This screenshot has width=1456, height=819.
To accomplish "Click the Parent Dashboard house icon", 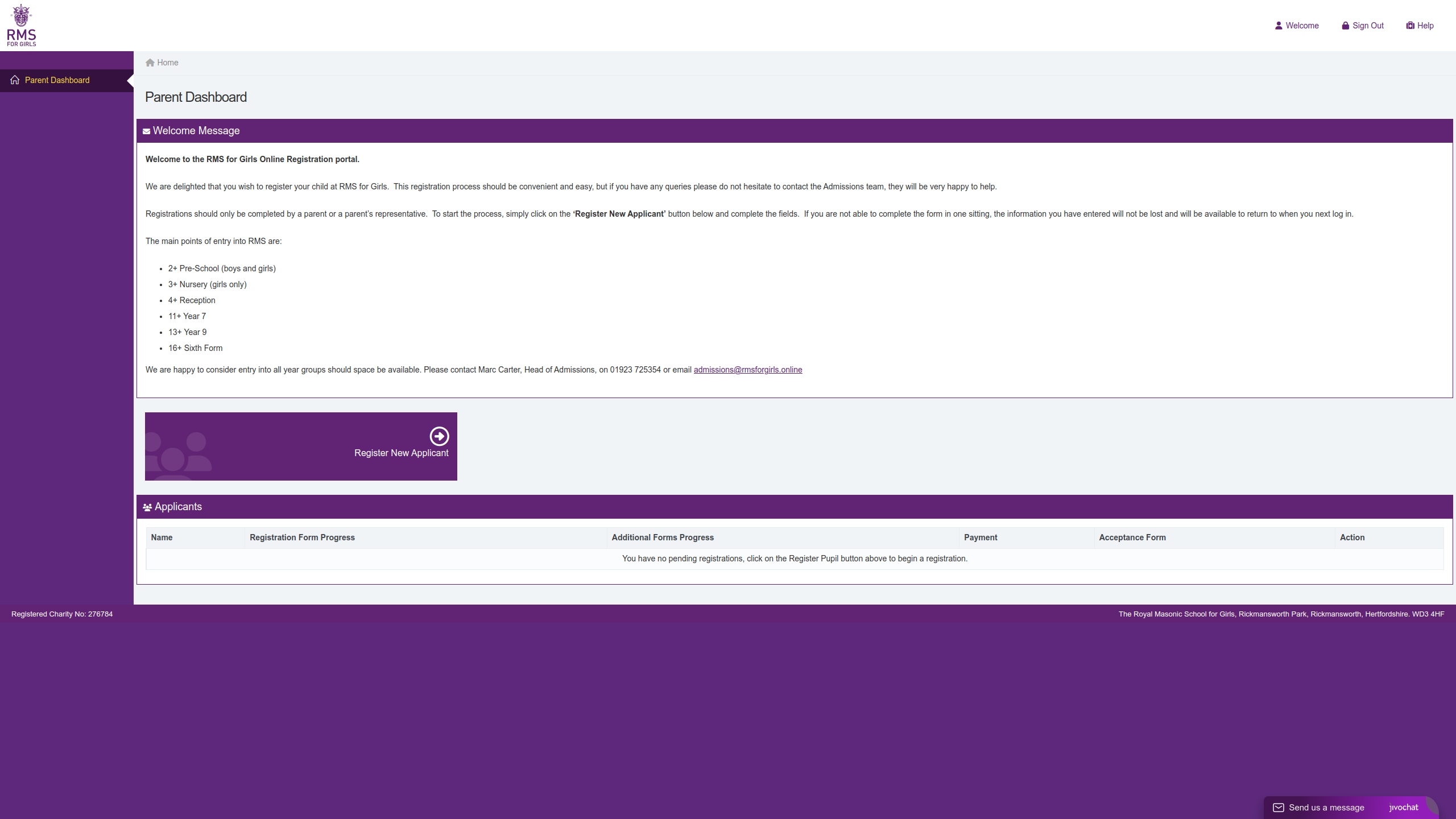I will tap(15, 80).
